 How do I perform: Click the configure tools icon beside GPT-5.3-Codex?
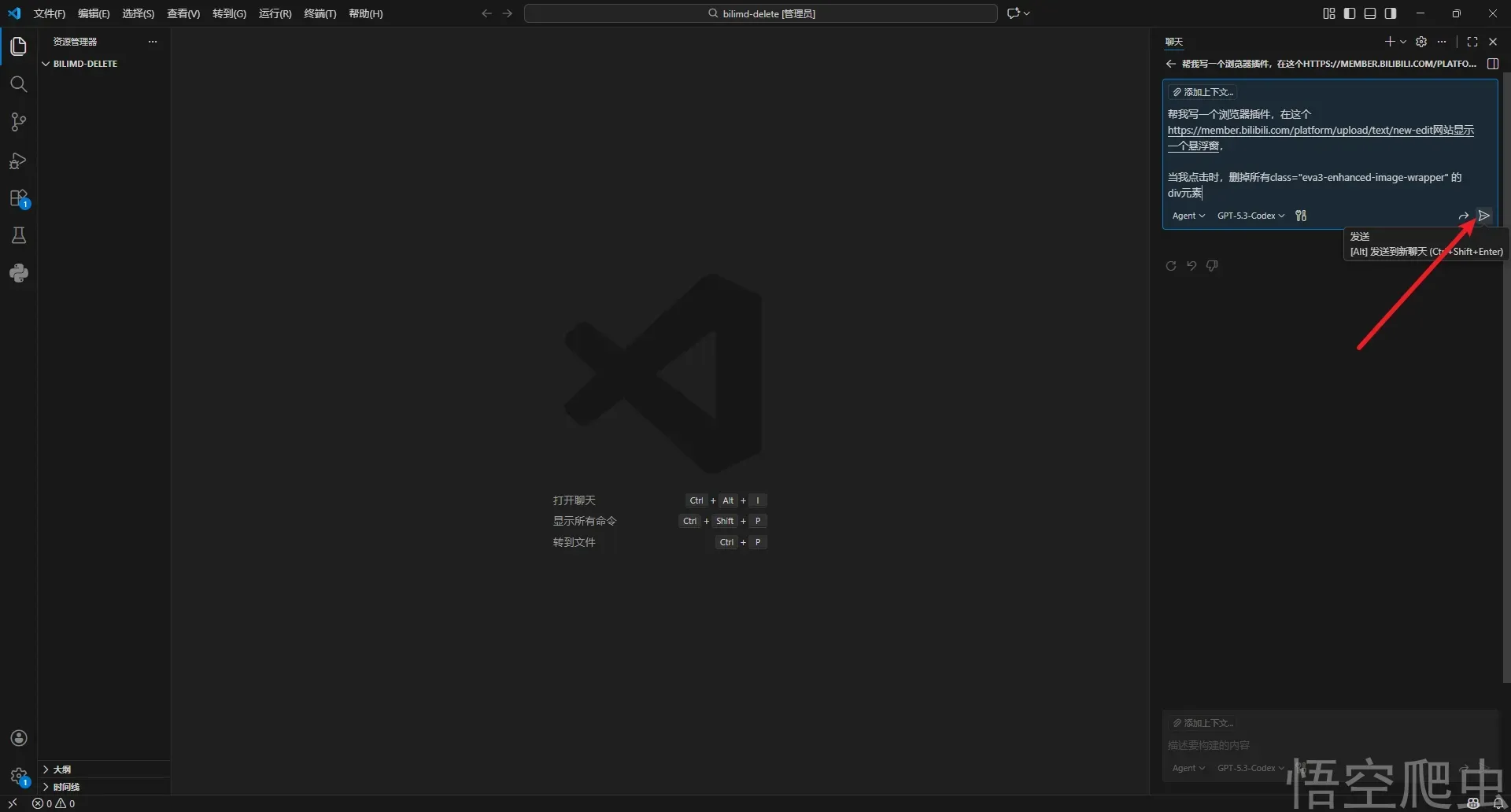[x=1301, y=216]
